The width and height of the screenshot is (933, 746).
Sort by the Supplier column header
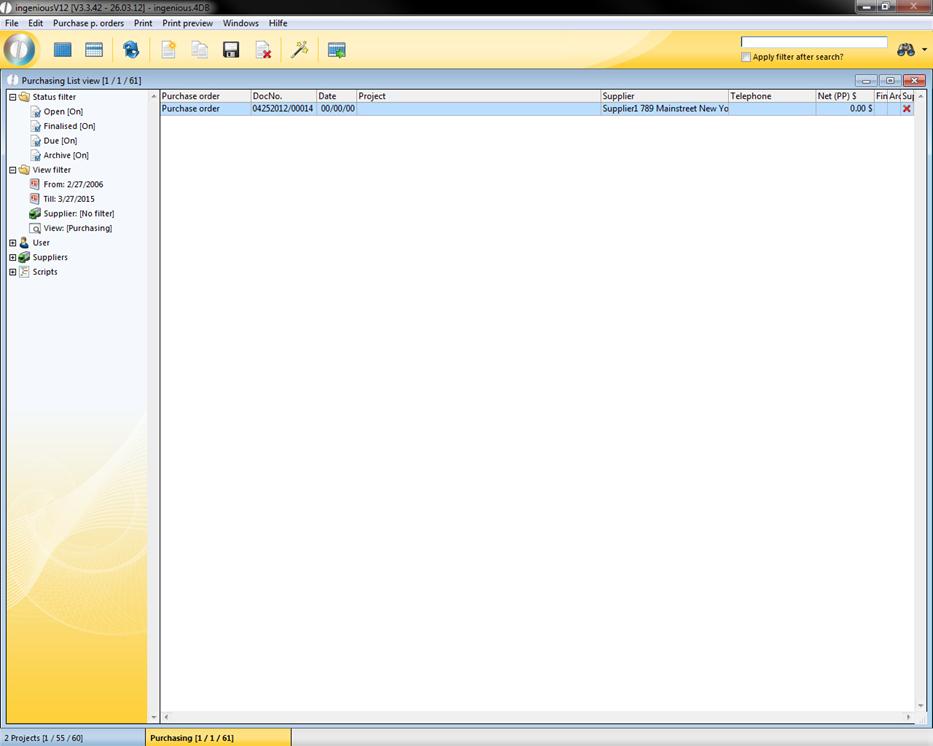664,96
